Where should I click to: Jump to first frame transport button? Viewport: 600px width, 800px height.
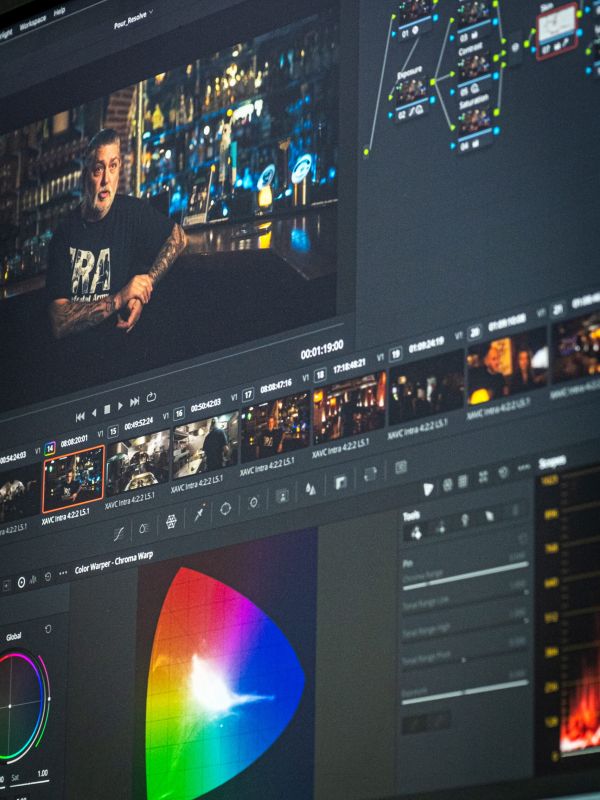[80, 416]
